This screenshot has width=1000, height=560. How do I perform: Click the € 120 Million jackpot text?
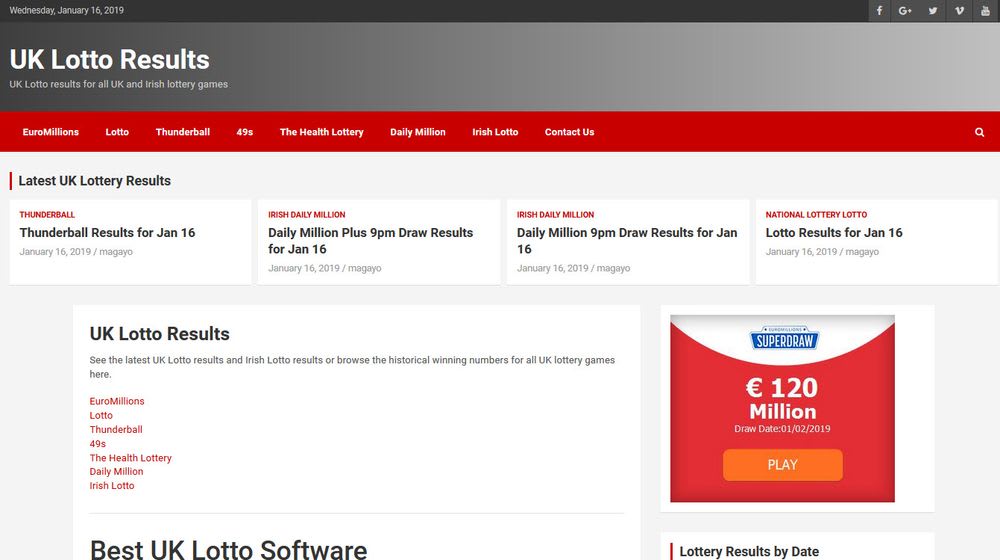coord(783,399)
